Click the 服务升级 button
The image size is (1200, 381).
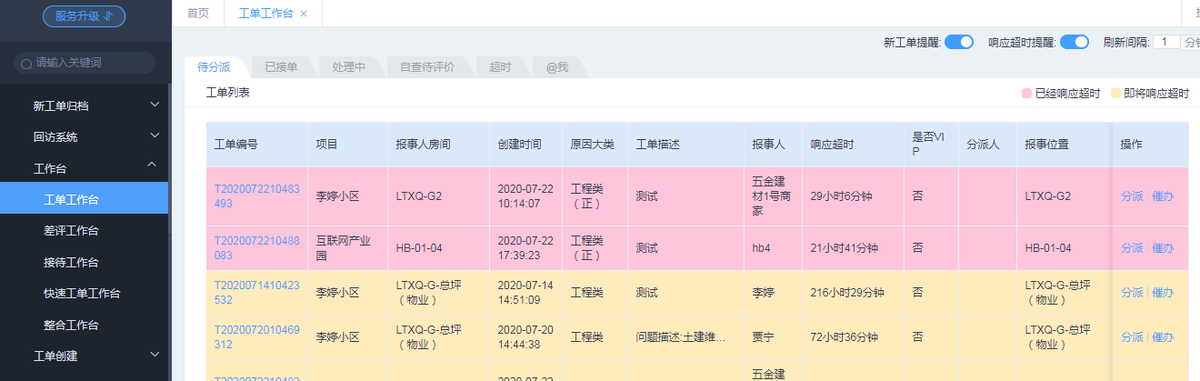tap(83, 15)
